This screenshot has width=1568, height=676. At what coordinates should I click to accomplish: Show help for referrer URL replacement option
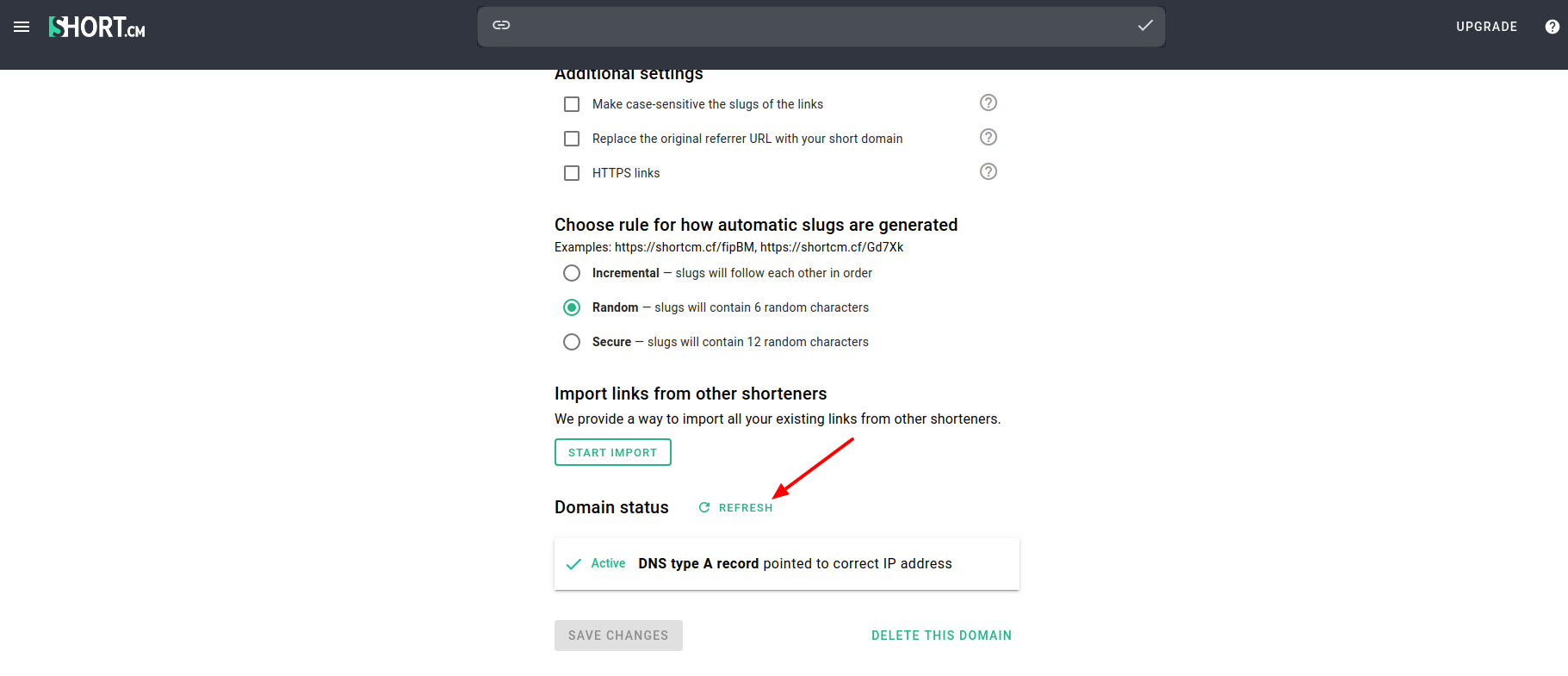[989, 137]
